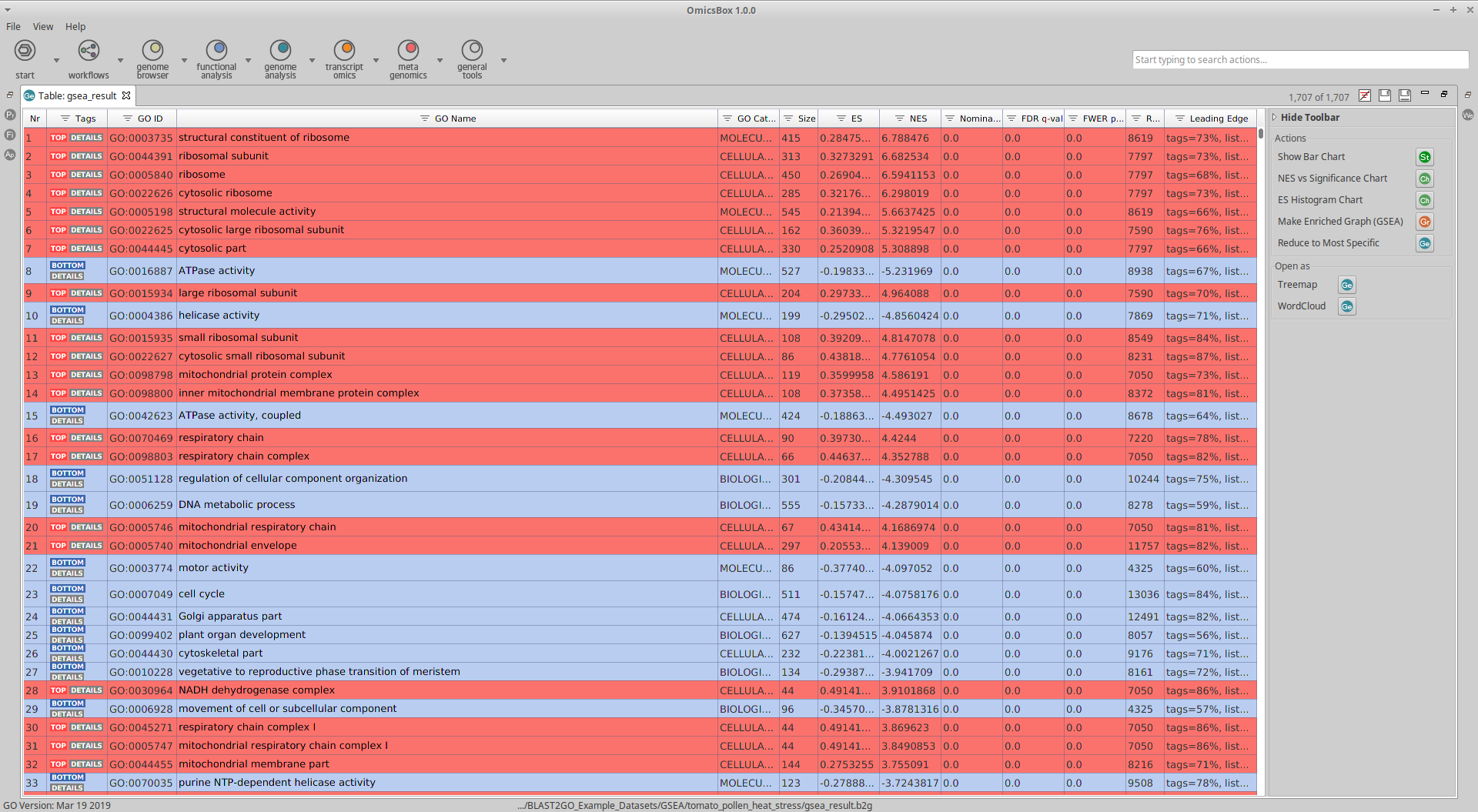Image resolution: width=1478 pixels, height=812 pixels.
Task: Click the Make Enriched Graph (GSEA) button
Action: tap(1424, 222)
